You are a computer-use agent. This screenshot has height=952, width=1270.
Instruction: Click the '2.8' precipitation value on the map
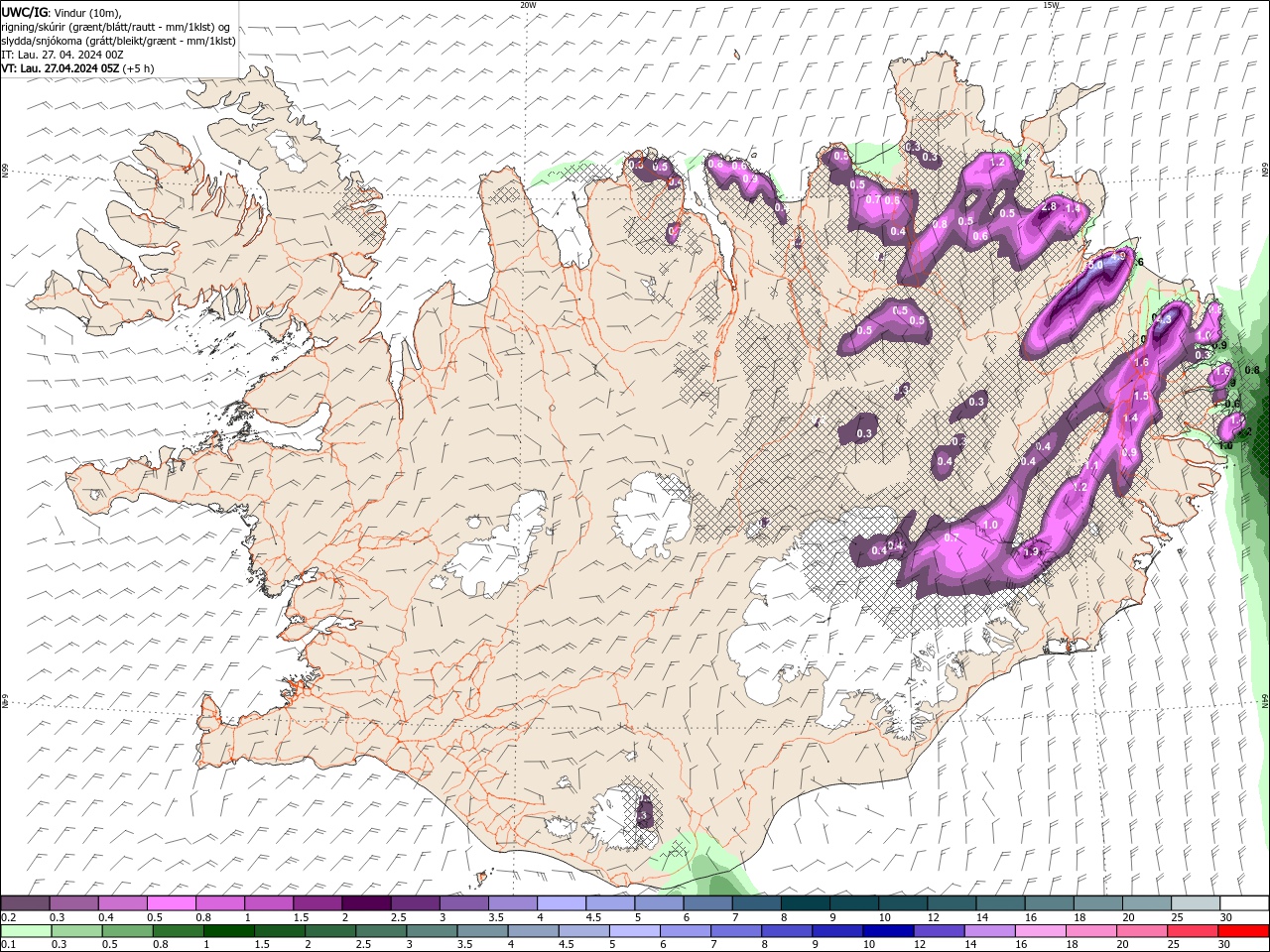click(x=1048, y=206)
